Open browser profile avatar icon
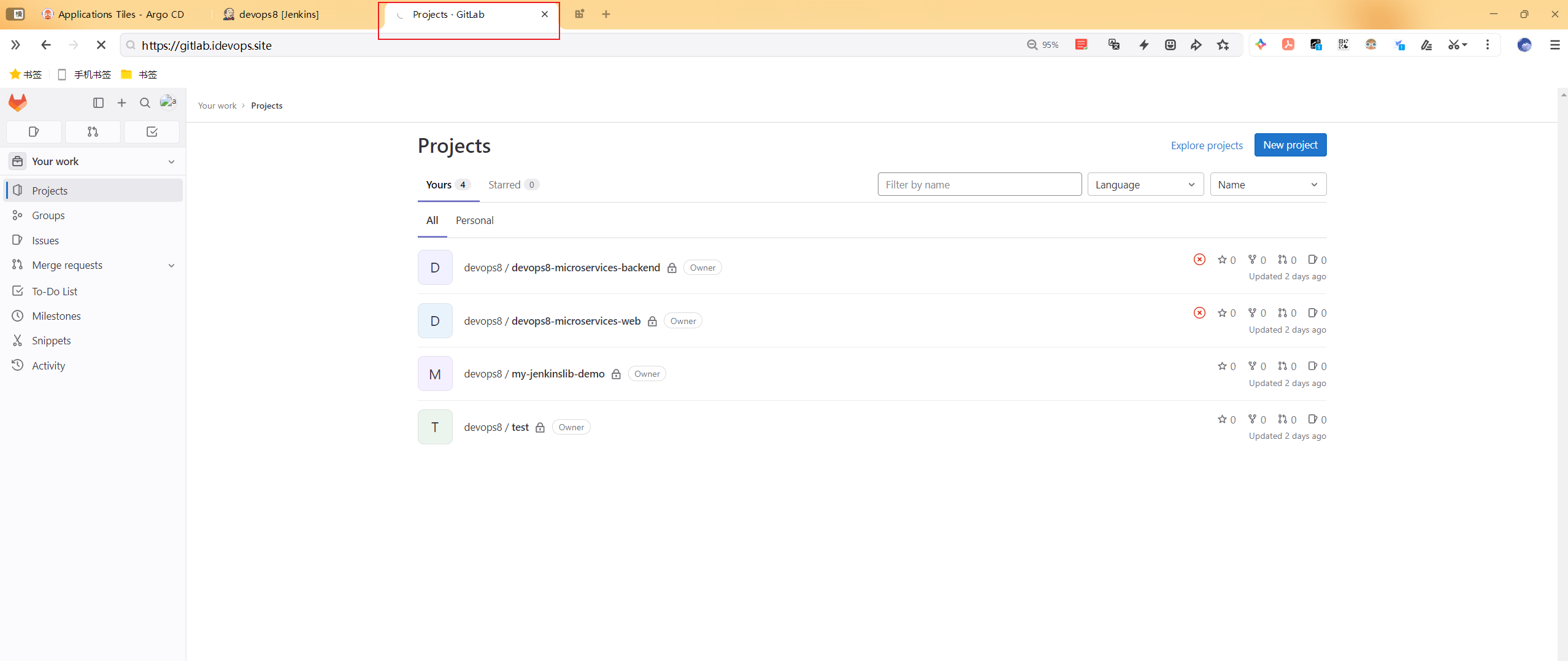Screen dimensions: 1568x661 click(1524, 44)
